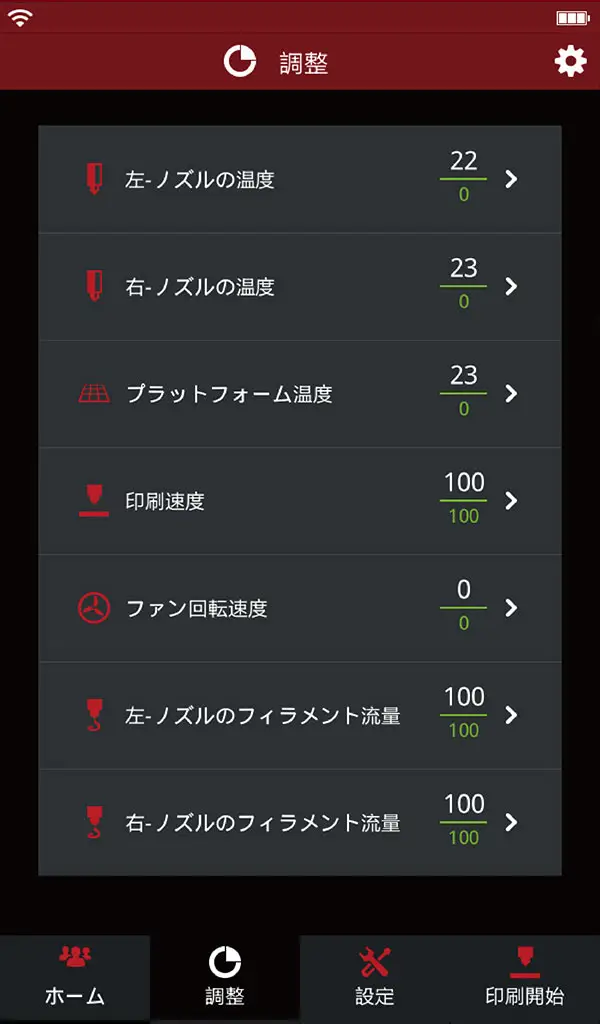The image size is (600, 1024).
Task: Expand プラットフォーム温度 chevron arrow
Action: click(511, 393)
